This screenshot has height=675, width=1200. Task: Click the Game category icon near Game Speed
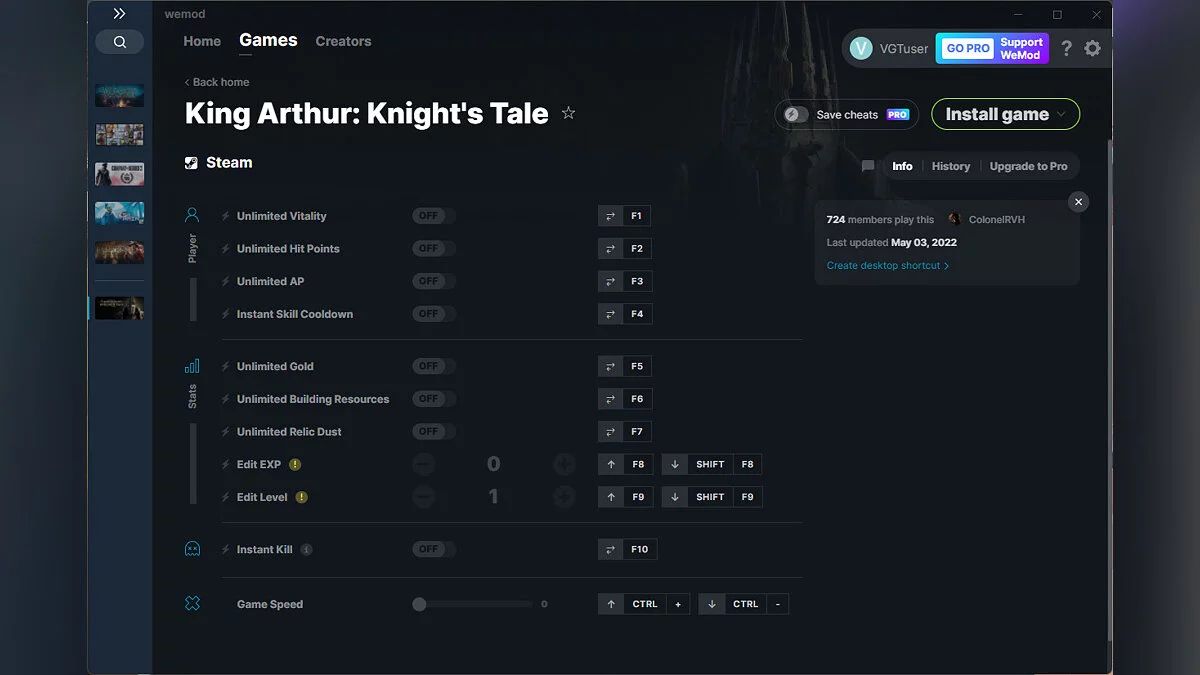tap(192, 603)
